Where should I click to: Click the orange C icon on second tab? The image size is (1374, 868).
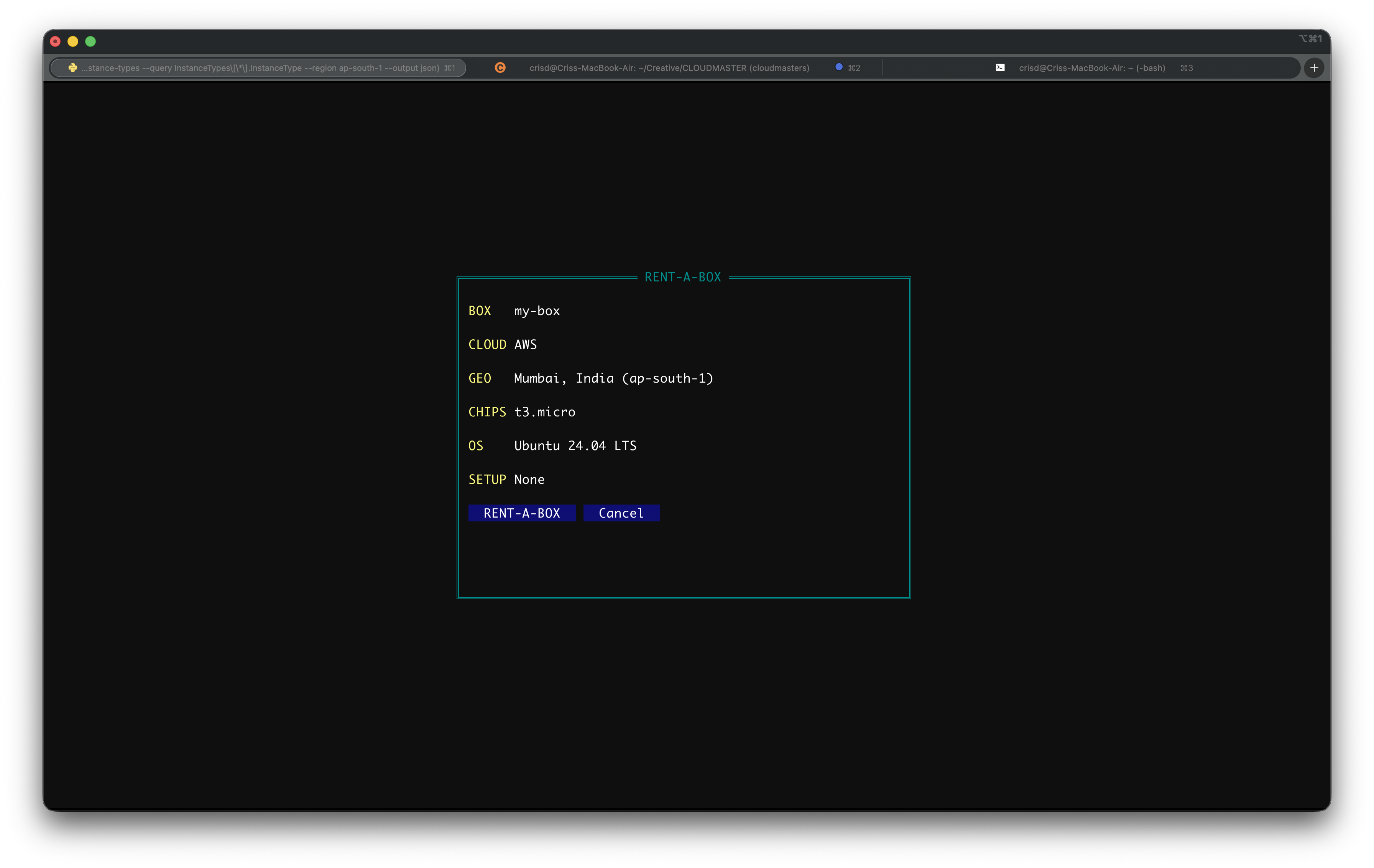500,68
